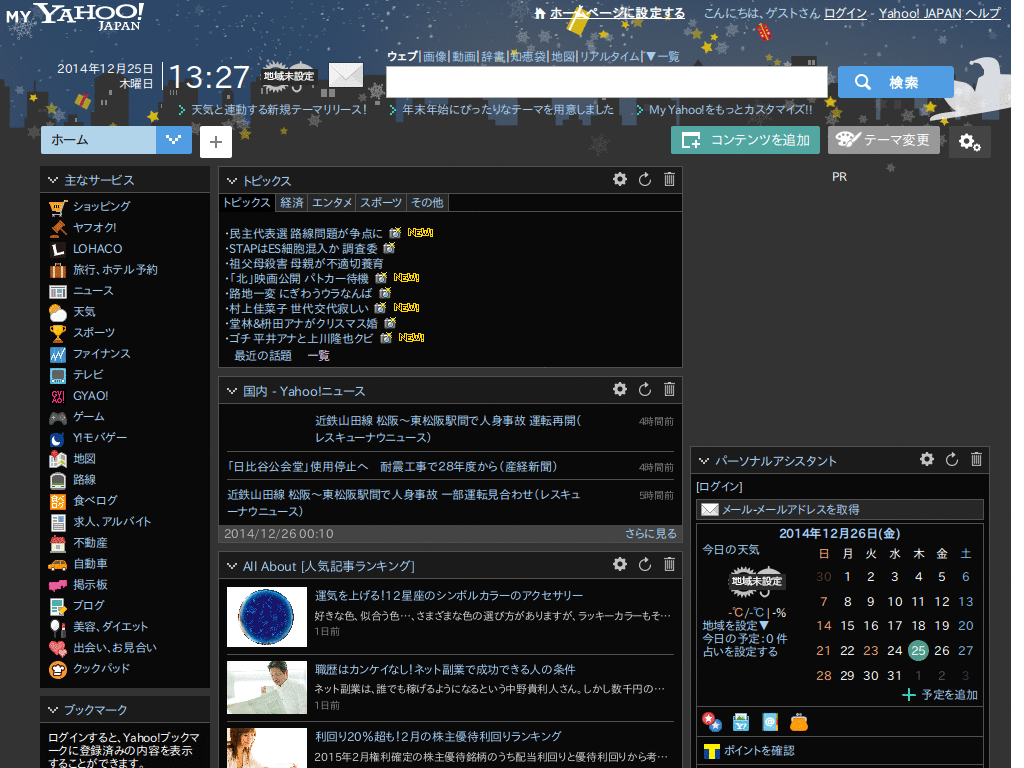Switch to the その他 tab in Topics
1024x768 pixels.
pyautogui.click(x=427, y=202)
